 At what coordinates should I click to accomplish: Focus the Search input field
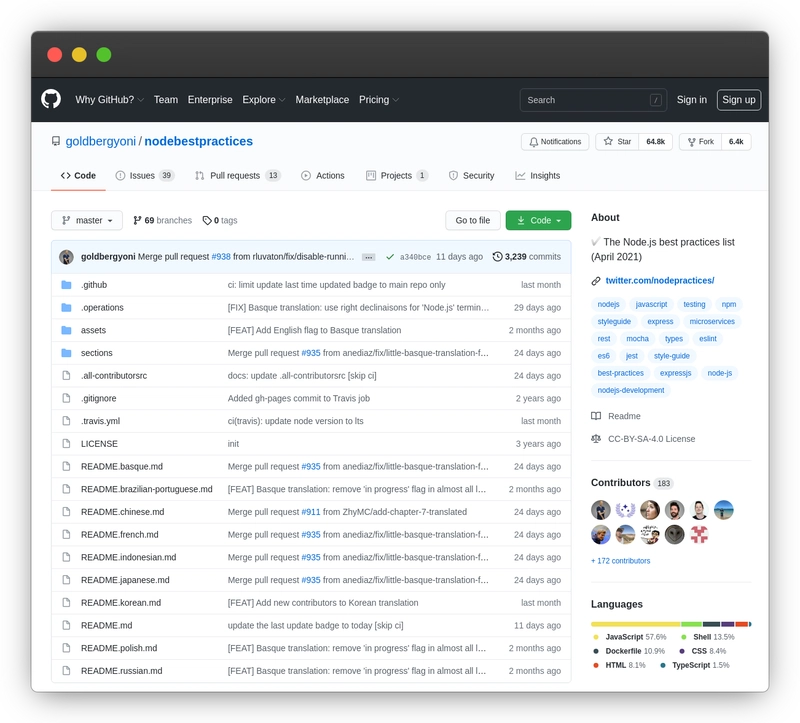click(x=593, y=100)
